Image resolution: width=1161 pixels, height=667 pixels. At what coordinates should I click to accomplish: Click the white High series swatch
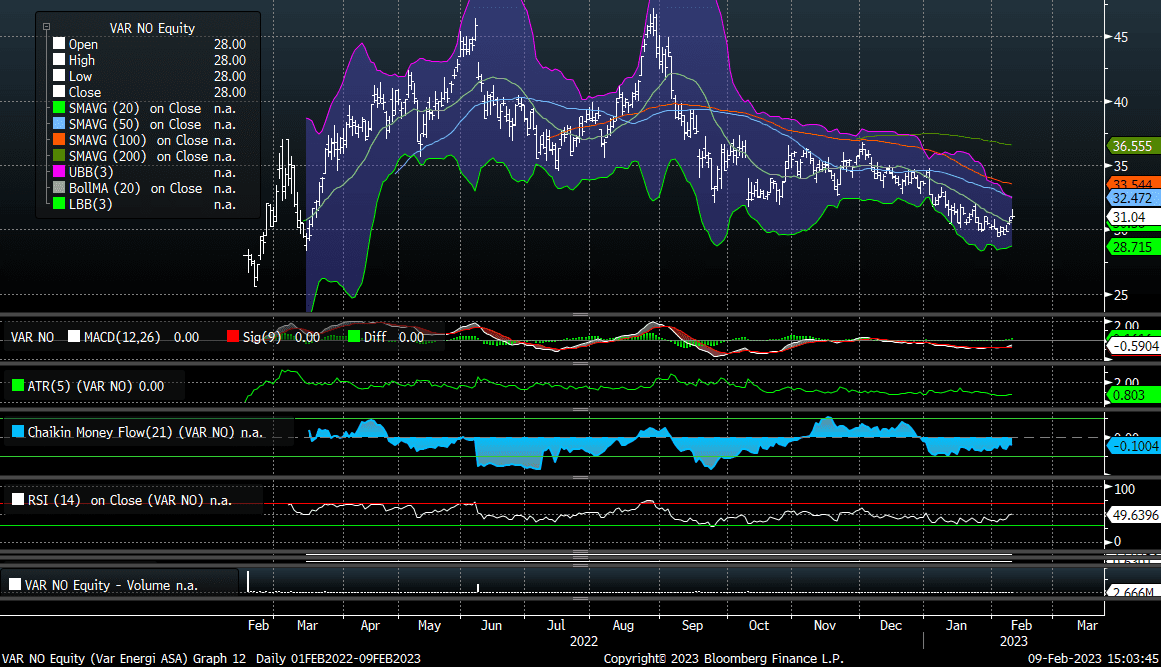59,60
